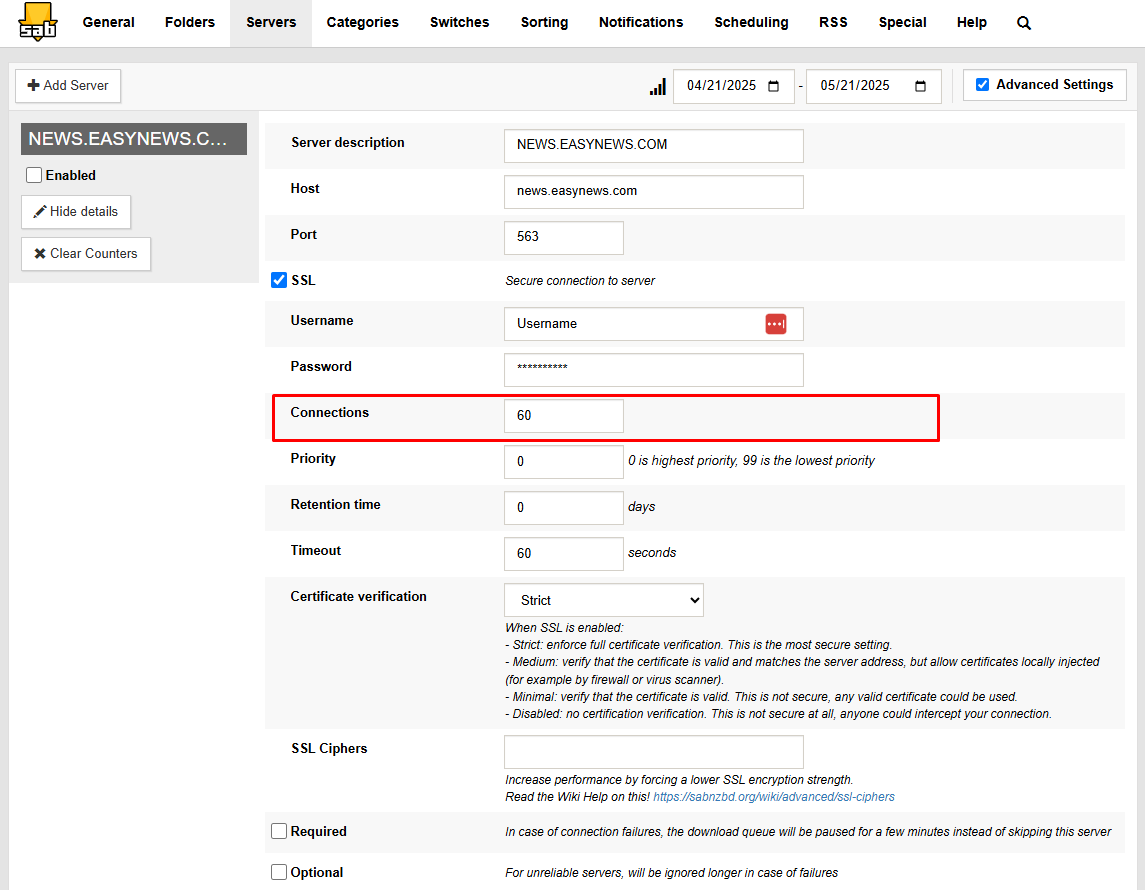Toggle the Advanced Settings checkbox

coord(982,85)
